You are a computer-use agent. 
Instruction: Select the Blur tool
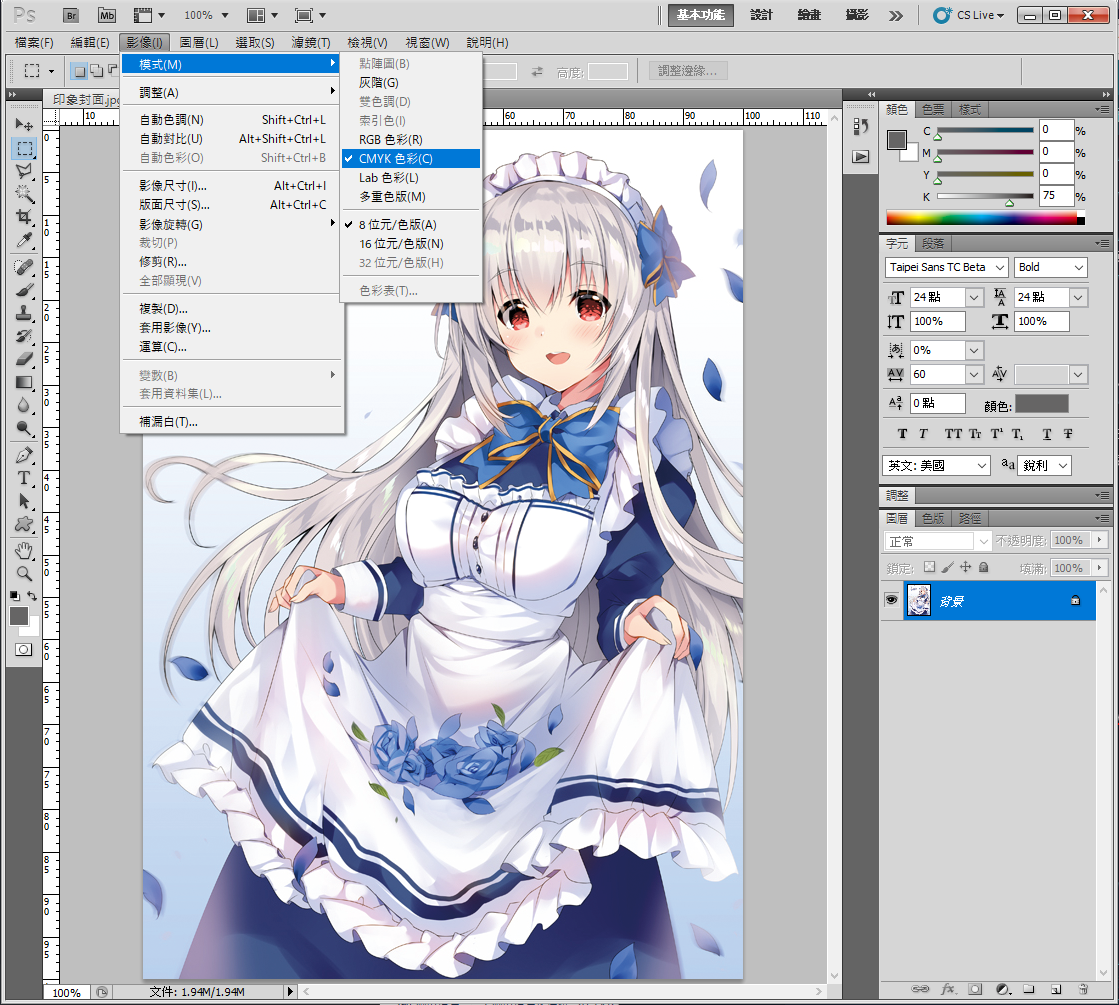coord(24,405)
